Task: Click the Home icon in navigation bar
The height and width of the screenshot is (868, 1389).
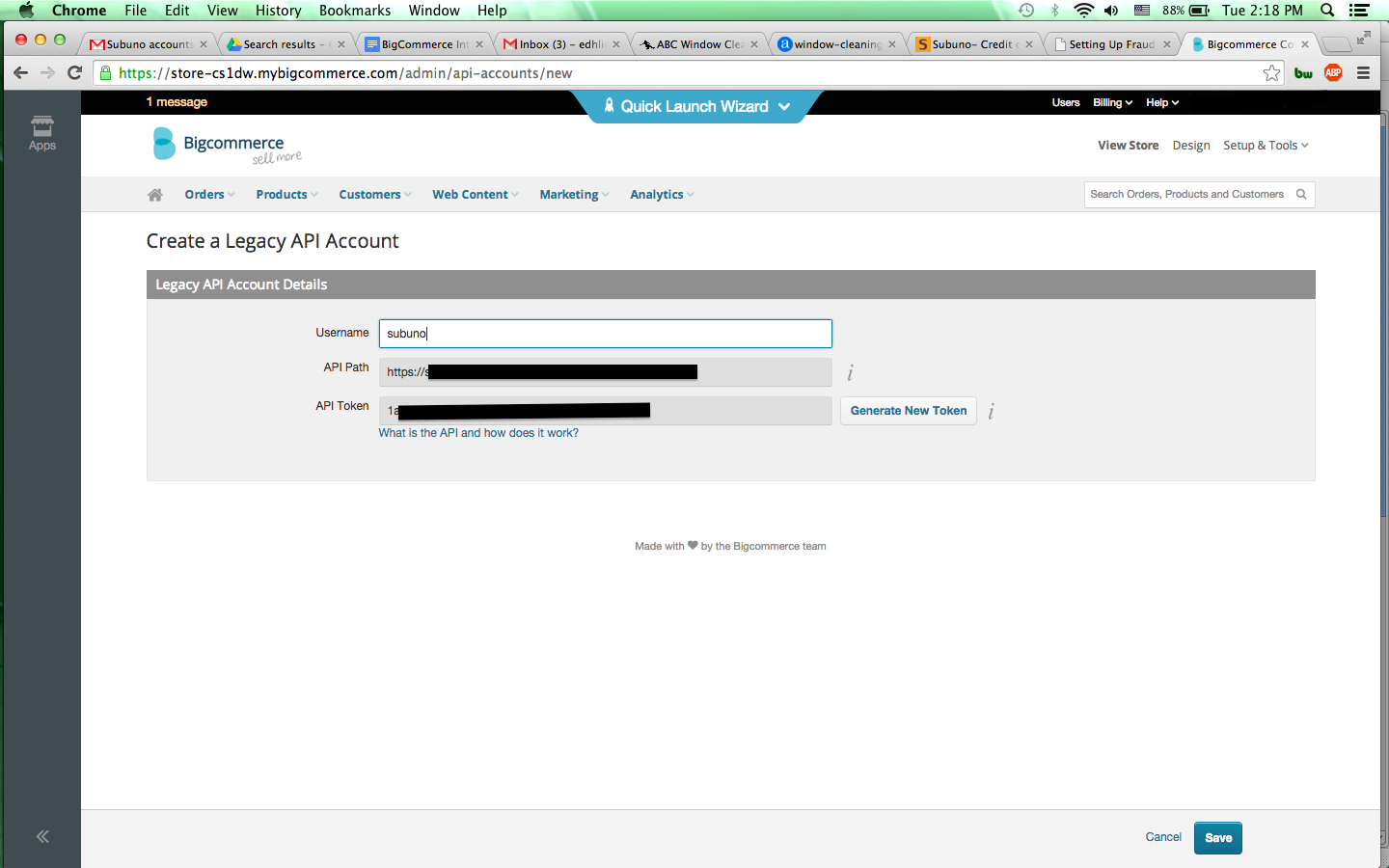Action: click(x=155, y=195)
